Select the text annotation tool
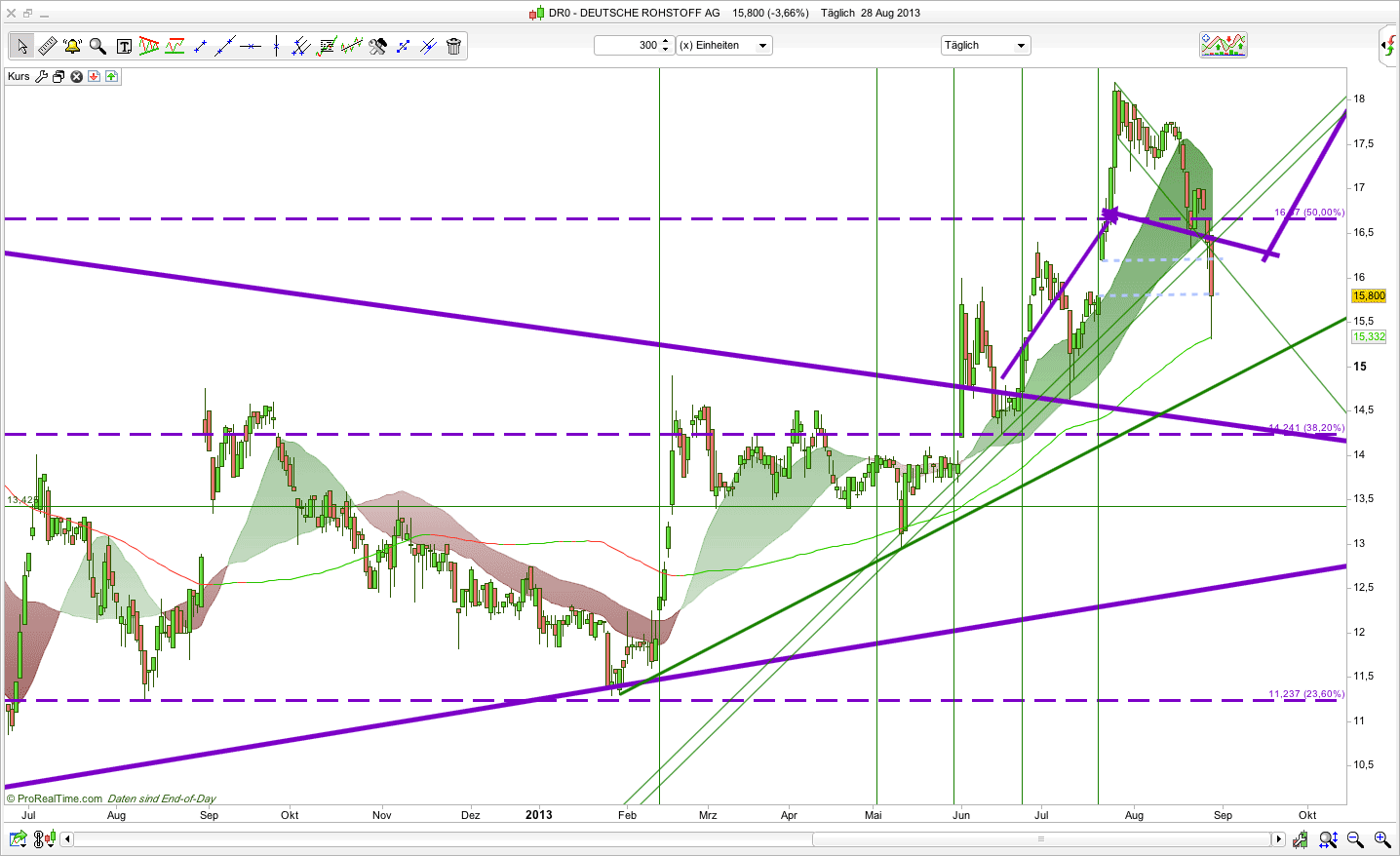Screen dimensions: 1400x856 click(124, 46)
